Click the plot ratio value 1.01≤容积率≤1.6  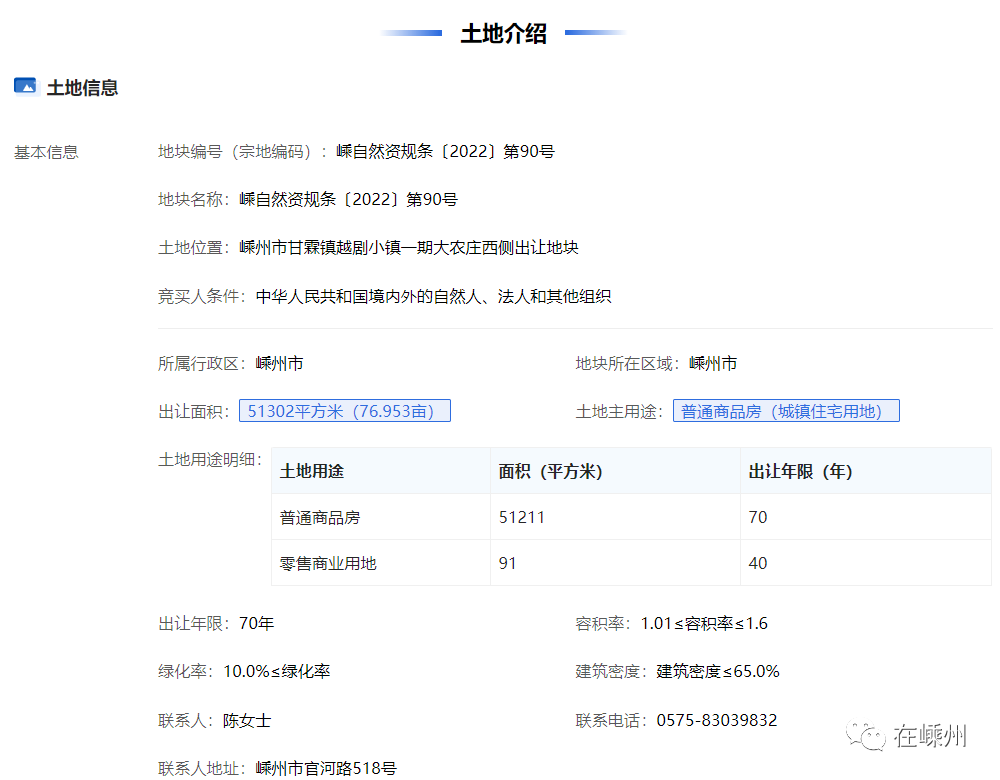pos(704,623)
